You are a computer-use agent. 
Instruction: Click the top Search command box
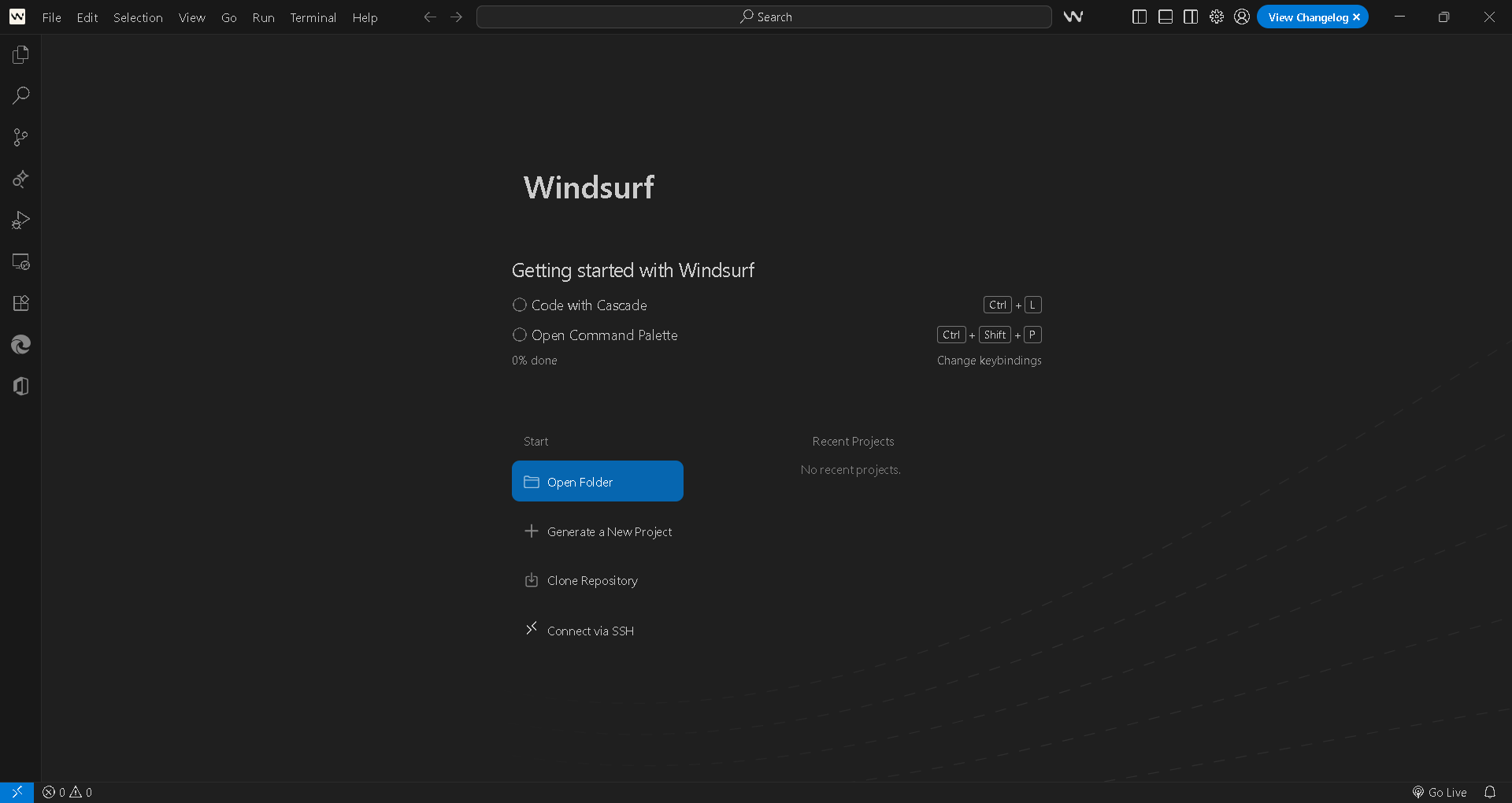764,17
